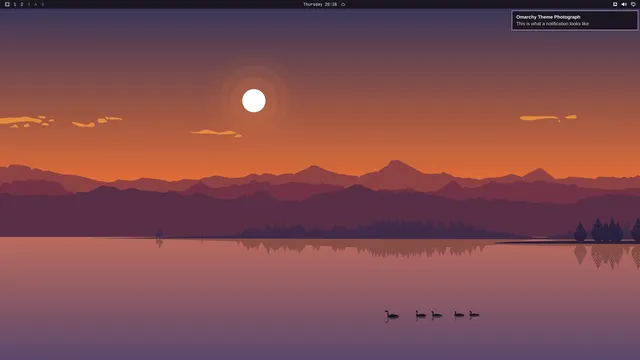This screenshot has height=360, width=640.
Task: Click the update indicator icon beside the clock
Action: (343, 4)
